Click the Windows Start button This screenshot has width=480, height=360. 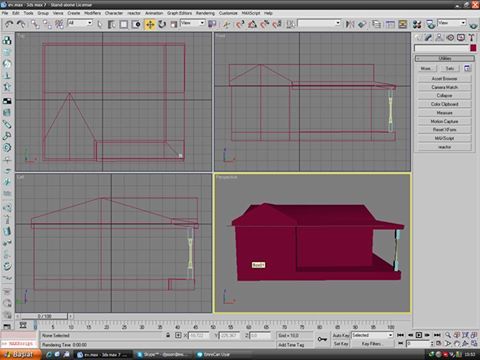point(20,355)
